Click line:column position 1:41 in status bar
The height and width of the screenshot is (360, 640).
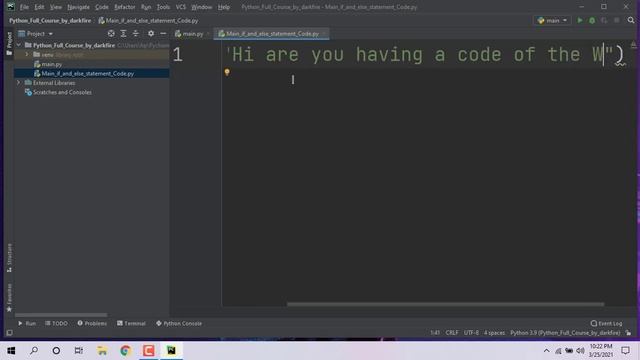(x=435, y=333)
